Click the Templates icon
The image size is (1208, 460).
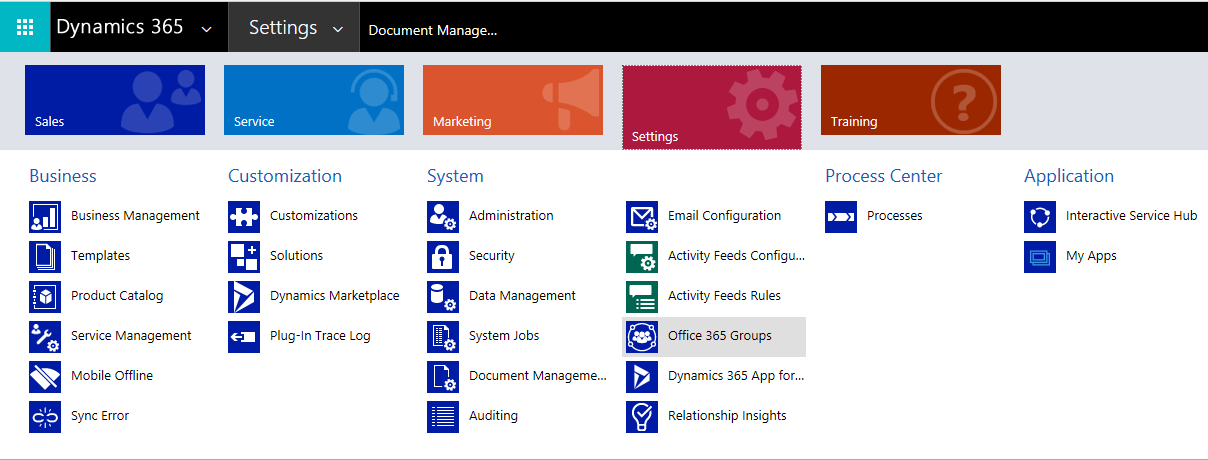click(x=45, y=256)
